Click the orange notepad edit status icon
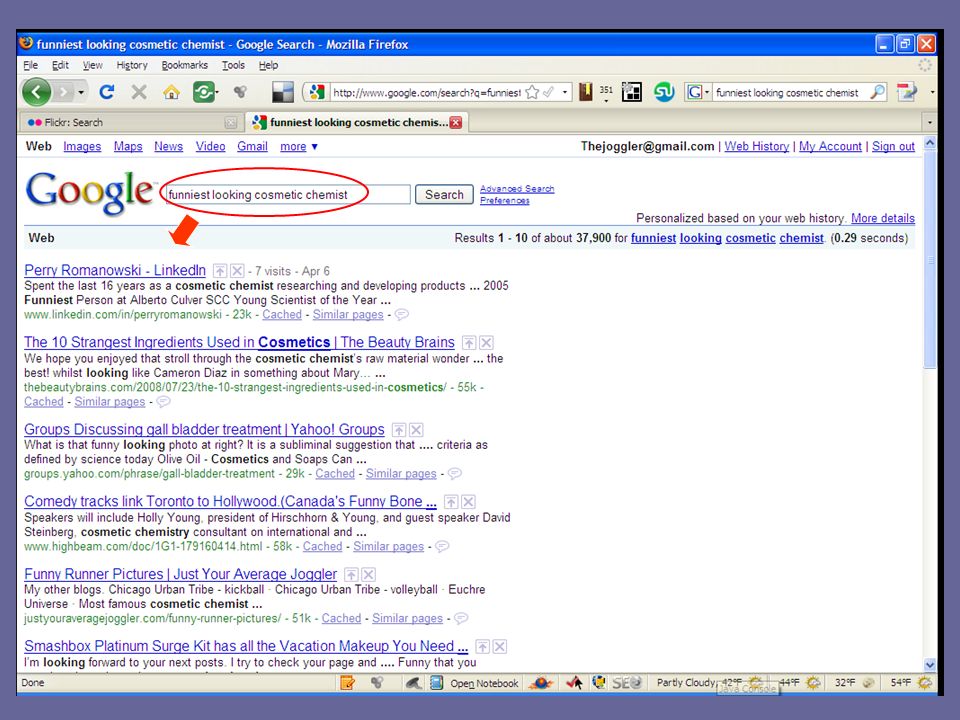 [347, 682]
